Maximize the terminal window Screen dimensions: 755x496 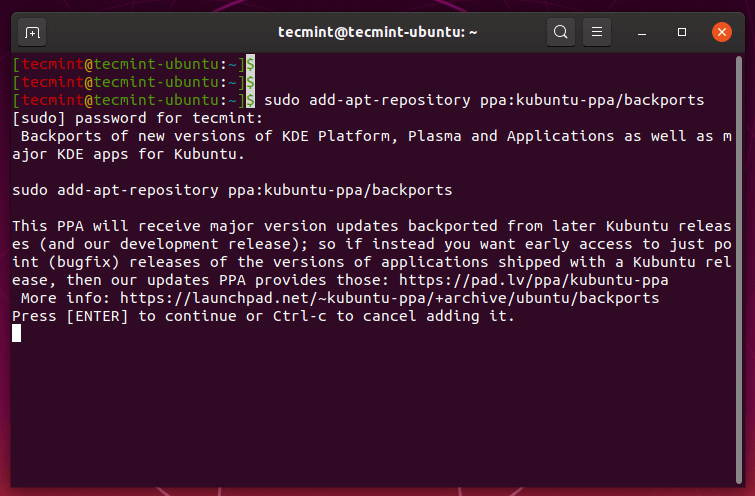[x=682, y=32]
